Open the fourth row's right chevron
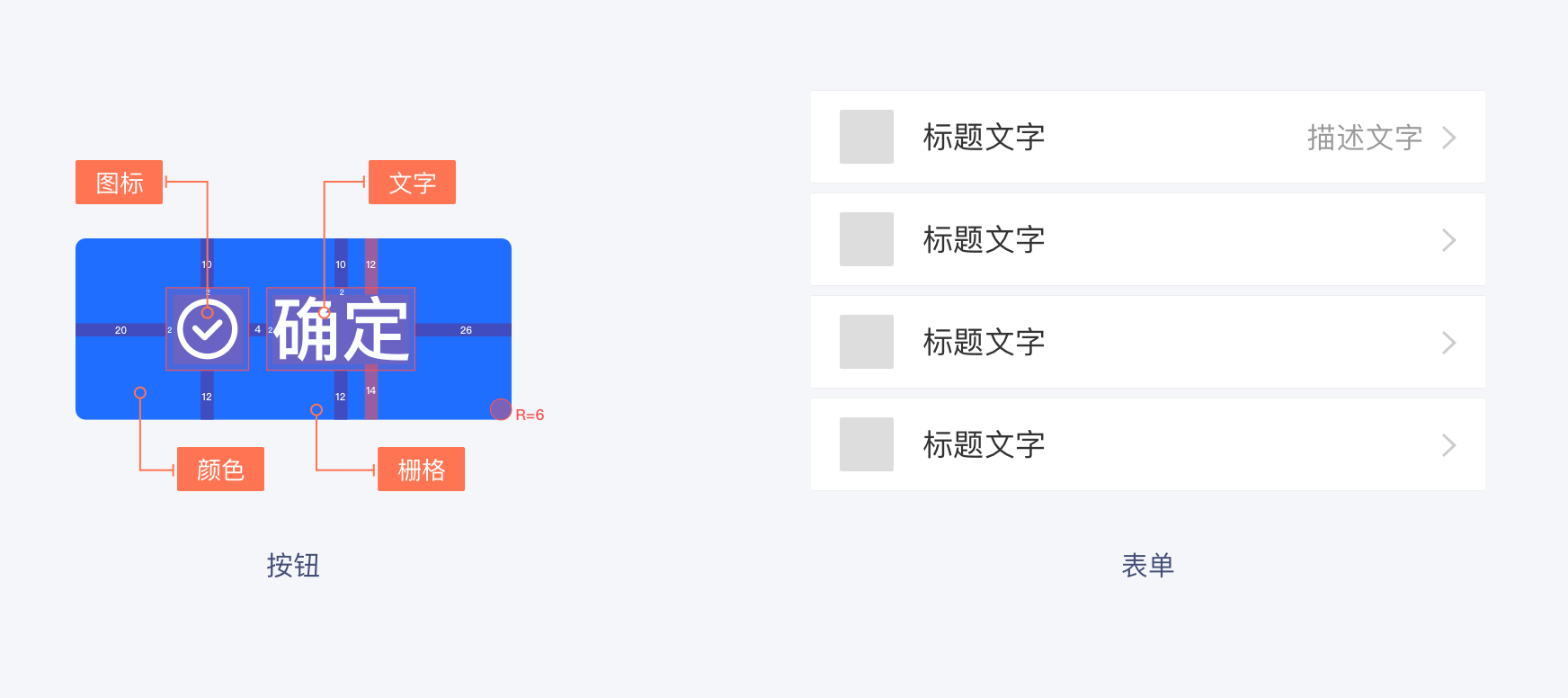 click(x=1448, y=445)
